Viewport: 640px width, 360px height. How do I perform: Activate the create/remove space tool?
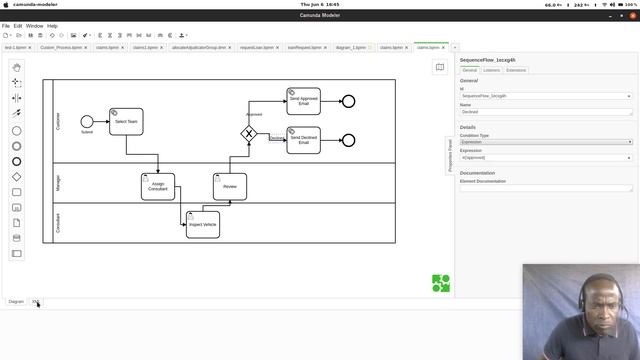pos(16,98)
